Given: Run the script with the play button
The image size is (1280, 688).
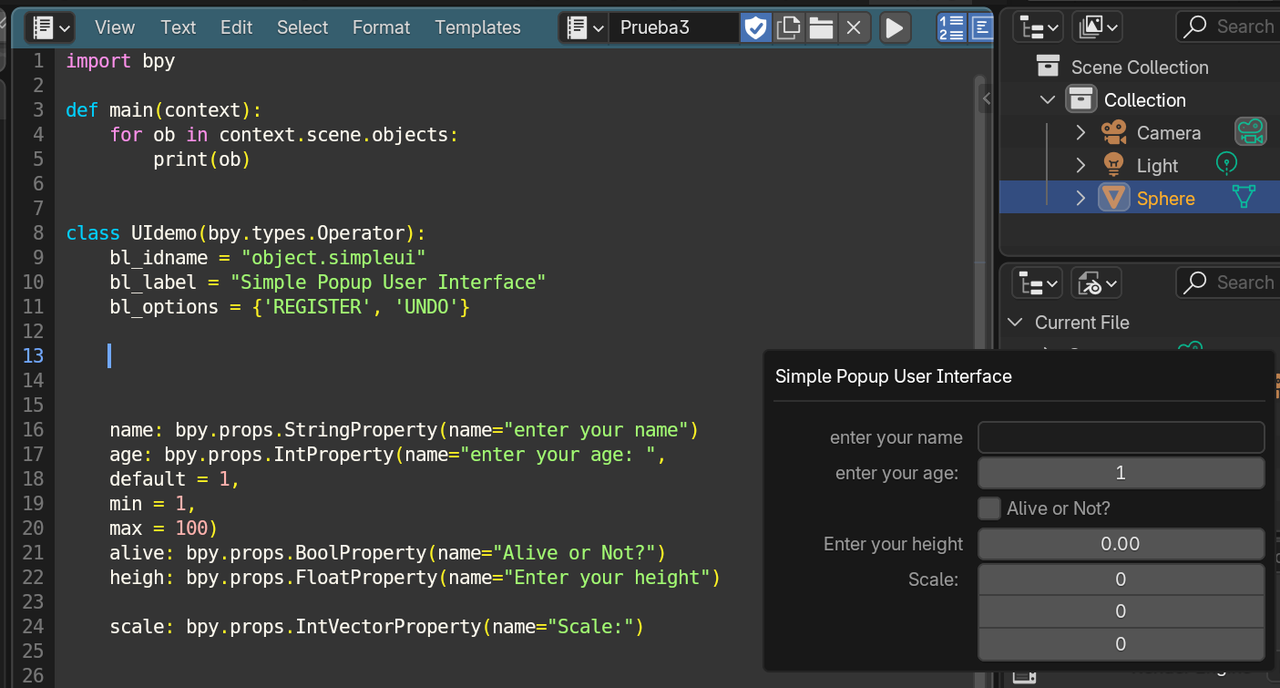Looking at the screenshot, I should click(895, 28).
